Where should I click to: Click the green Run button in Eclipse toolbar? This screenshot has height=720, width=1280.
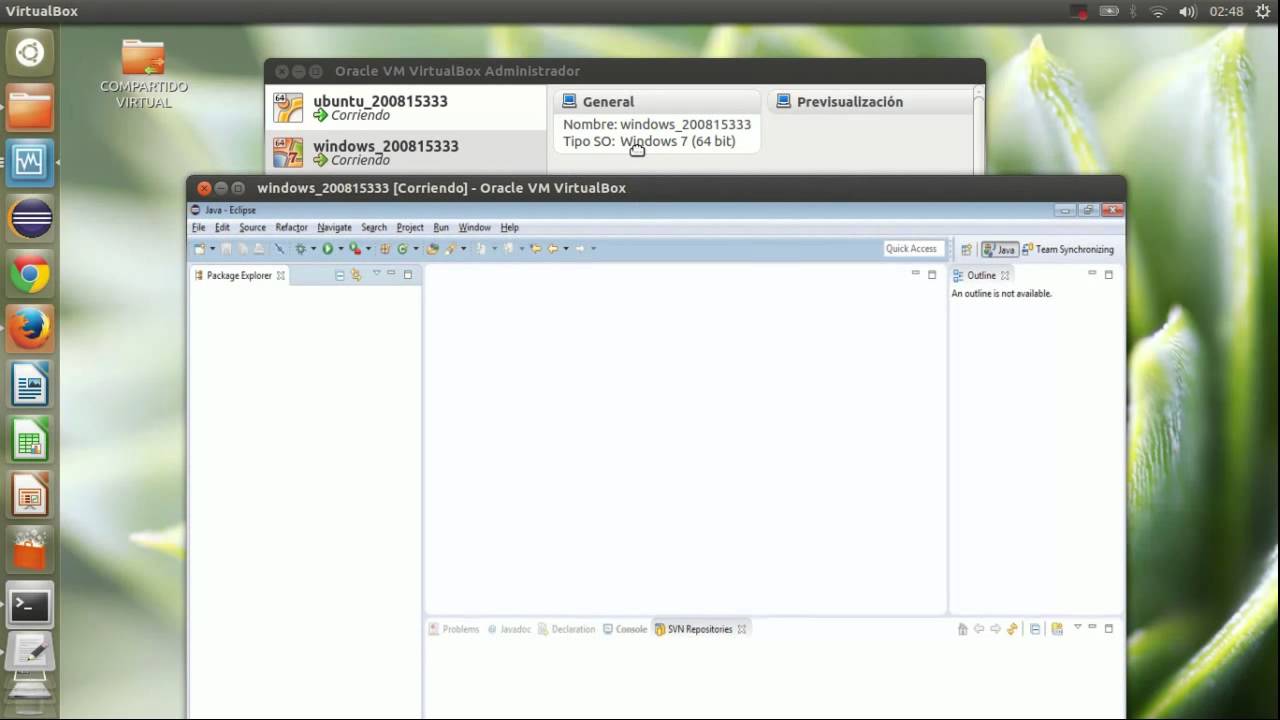point(327,249)
